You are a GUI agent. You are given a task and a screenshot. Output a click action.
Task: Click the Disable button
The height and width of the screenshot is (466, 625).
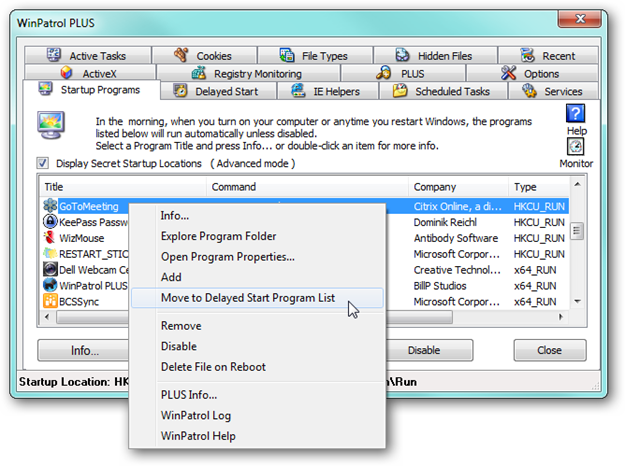pos(429,350)
